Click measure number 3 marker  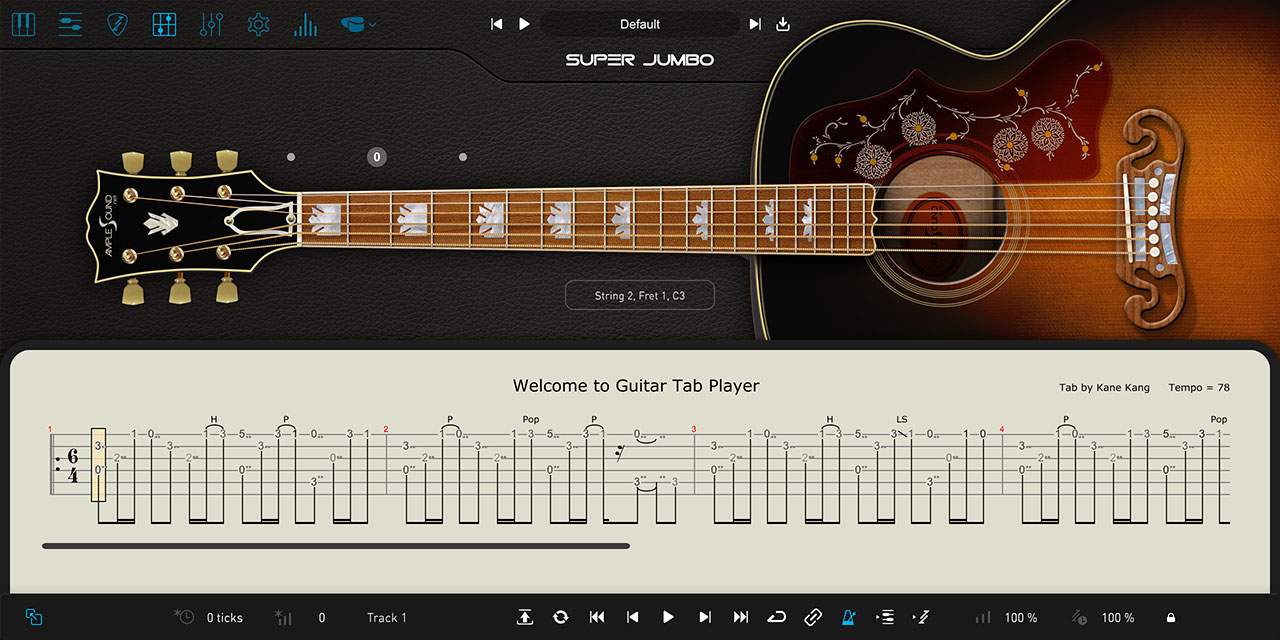pyautogui.click(x=693, y=429)
